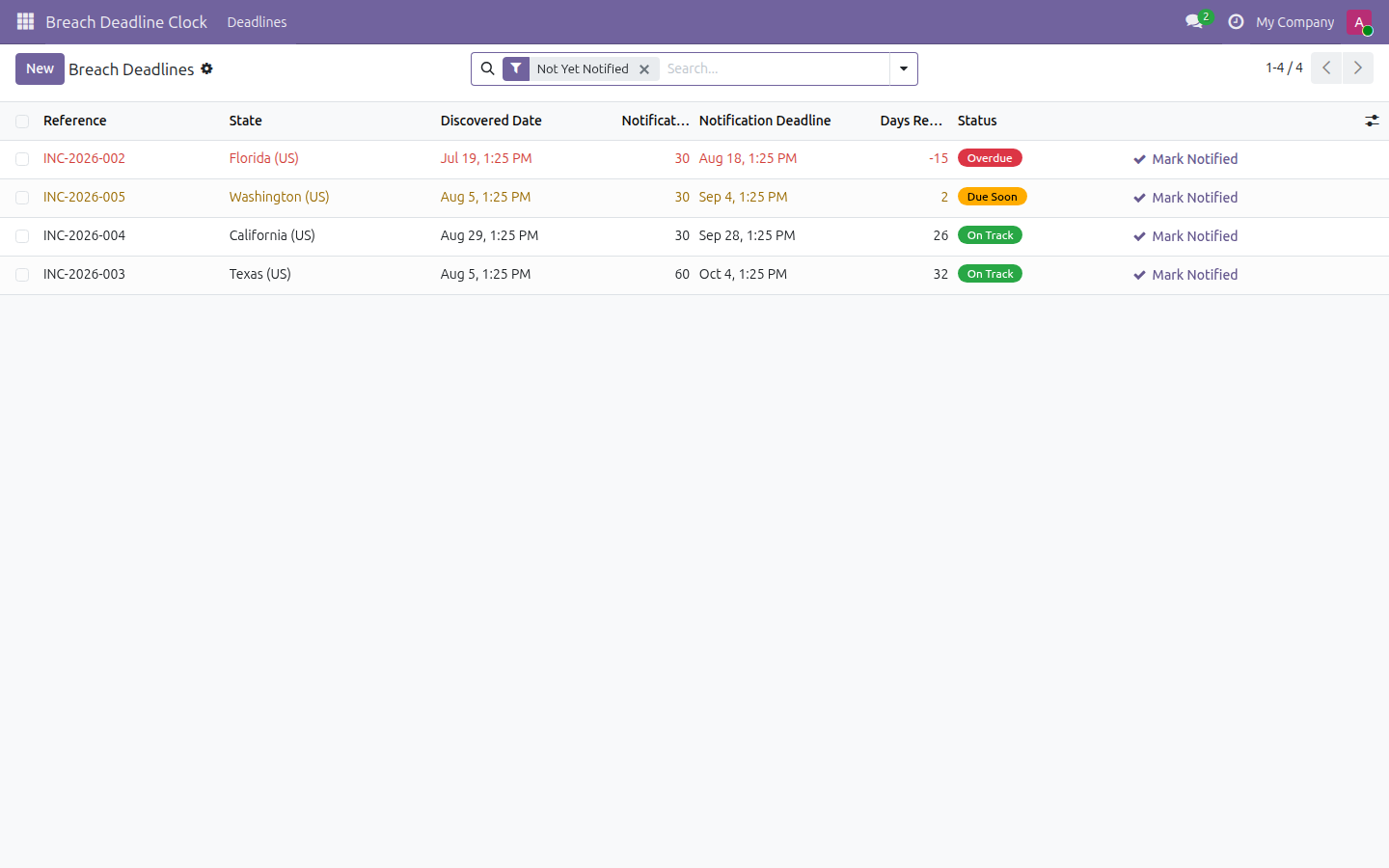Toggle the search options dropdown arrow
Viewport: 1389px width, 868px height.
tap(904, 68)
